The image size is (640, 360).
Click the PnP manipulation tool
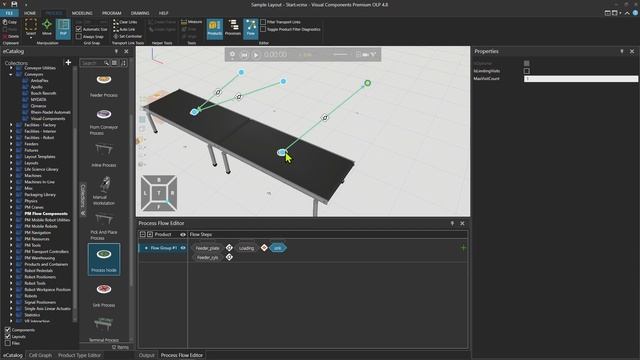[x=63, y=29]
